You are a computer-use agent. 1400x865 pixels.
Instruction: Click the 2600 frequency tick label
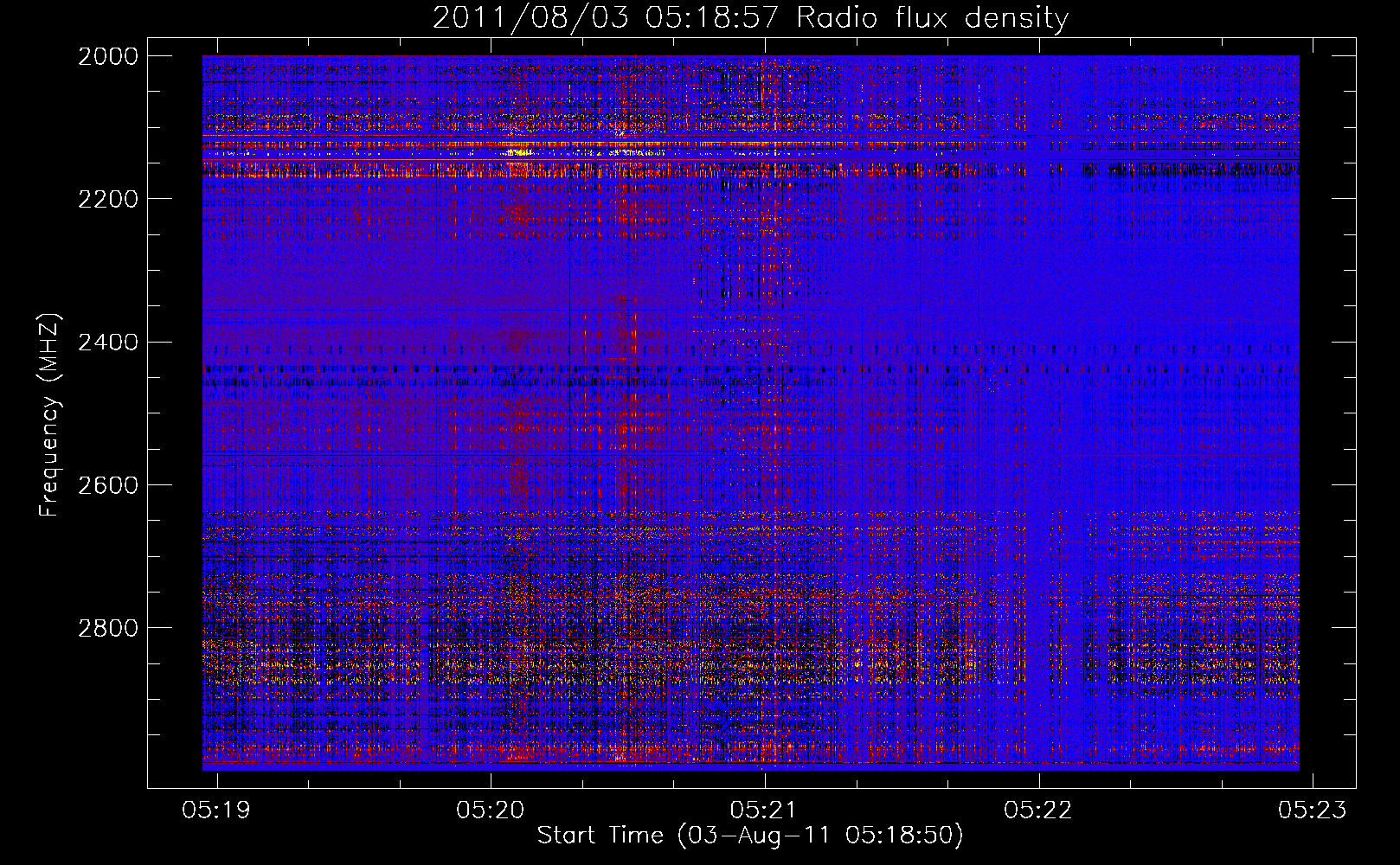click(x=108, y=485)
